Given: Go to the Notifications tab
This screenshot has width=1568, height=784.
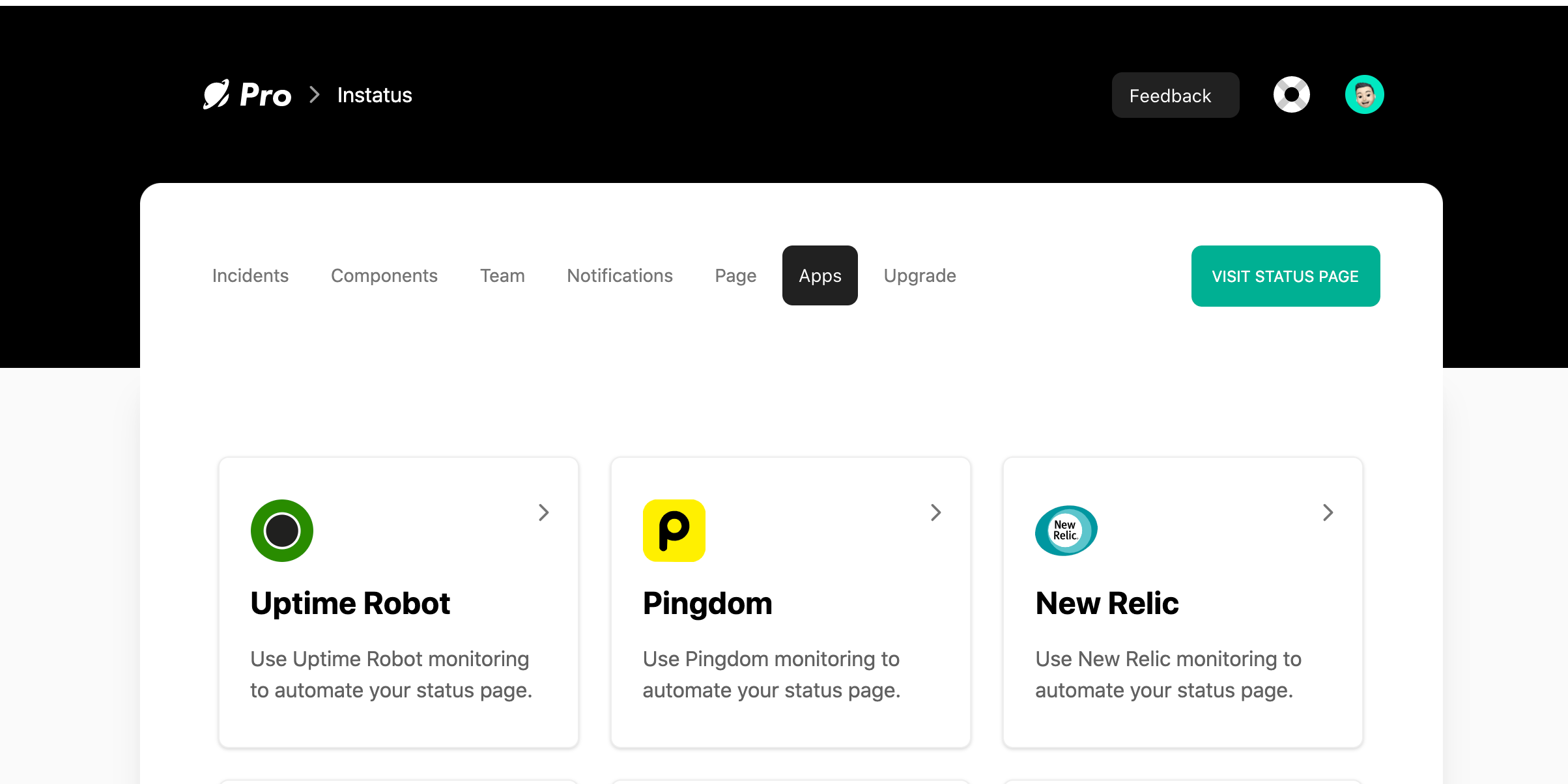Looking at the screenshot, I should pyautogui.click(x=620, y=275).
